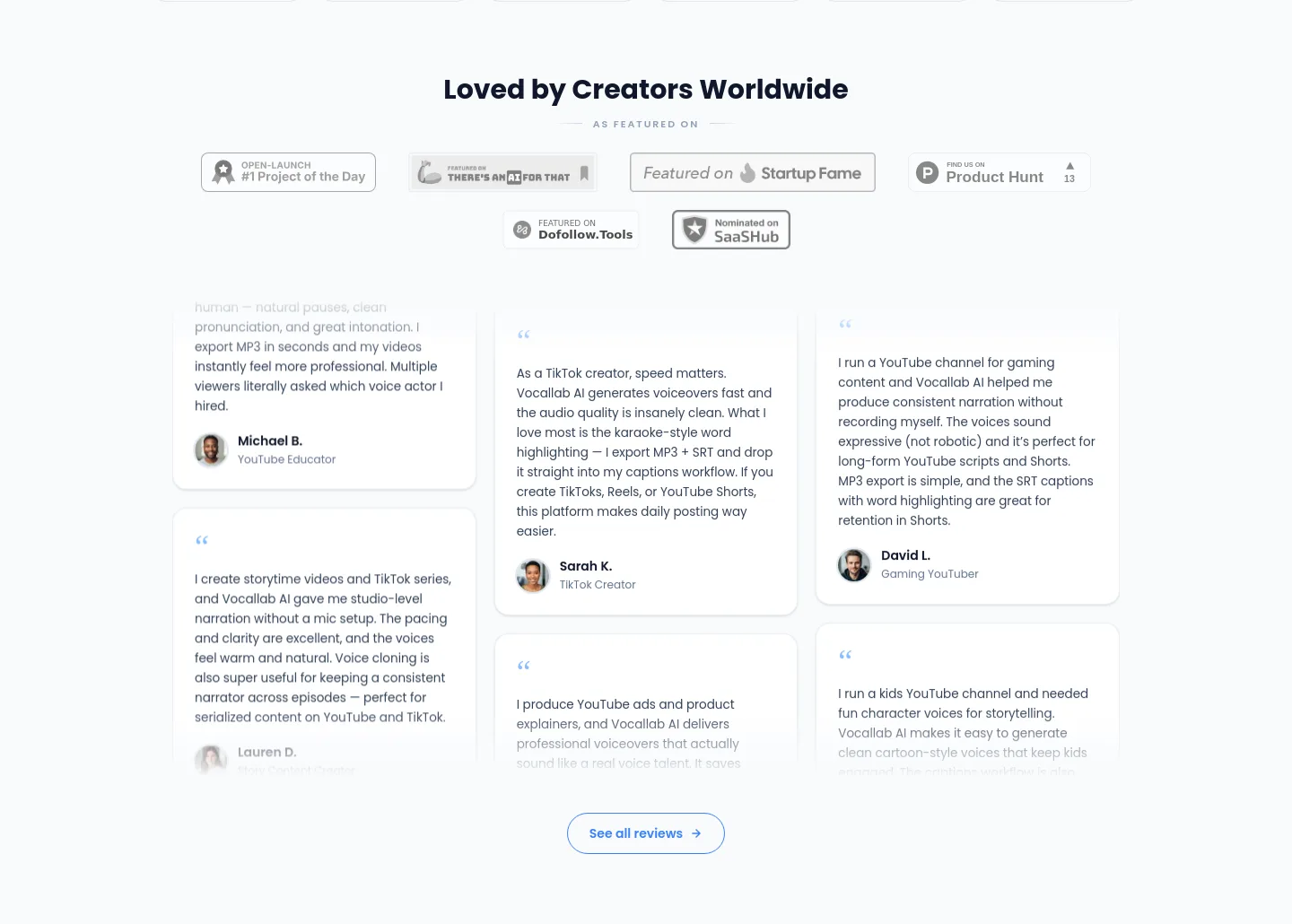The image size is (1292, 924).
Task: Open the Featured on Dofollow.Tools badge
Action: (572, 230)
